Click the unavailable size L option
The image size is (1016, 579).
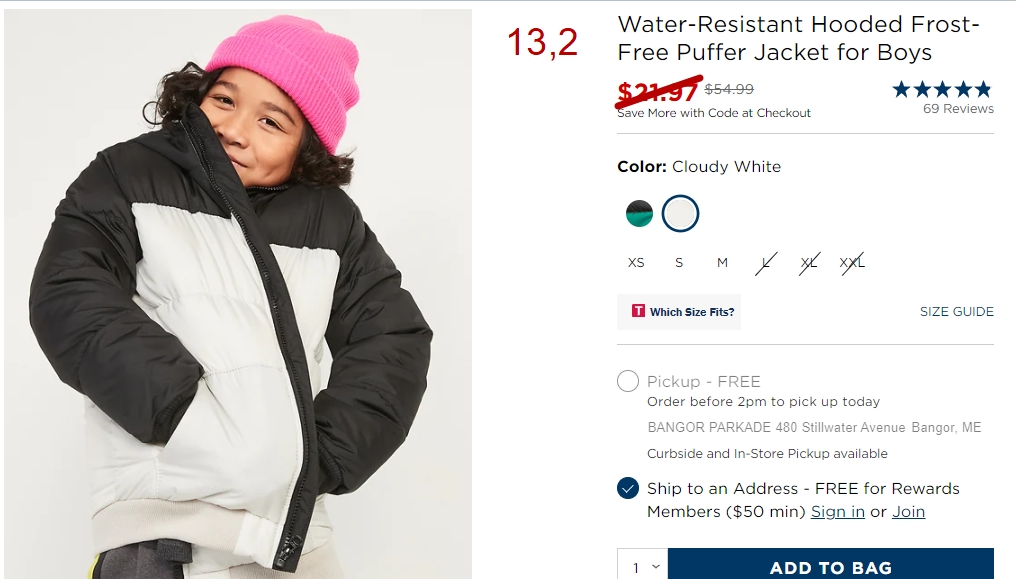pos(766,263)
